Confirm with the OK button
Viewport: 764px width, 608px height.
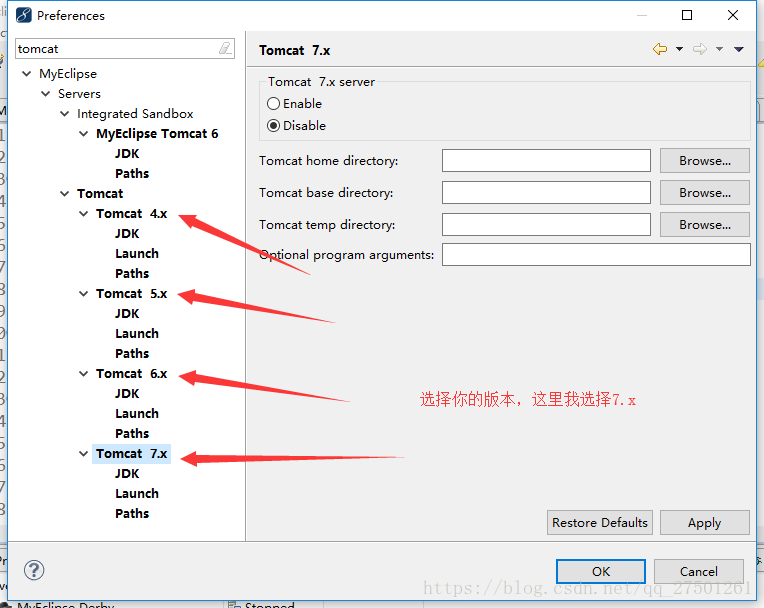pyautogui.click(x=601, y=571)
